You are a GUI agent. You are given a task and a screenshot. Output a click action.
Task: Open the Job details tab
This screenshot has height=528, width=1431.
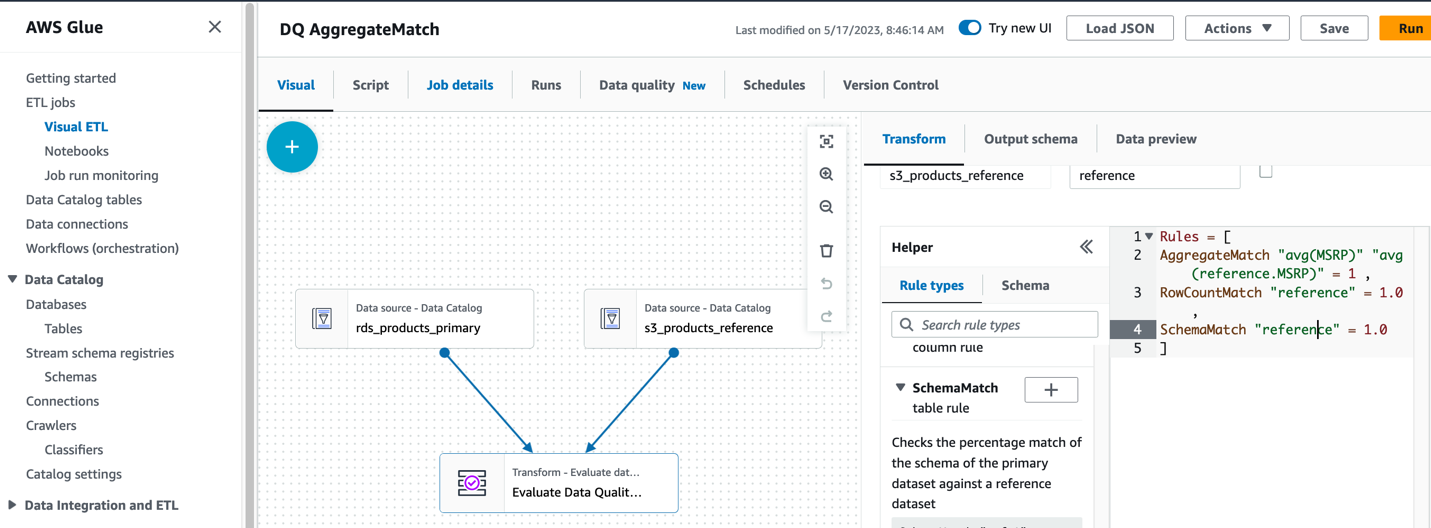click(x=460, y=85)
